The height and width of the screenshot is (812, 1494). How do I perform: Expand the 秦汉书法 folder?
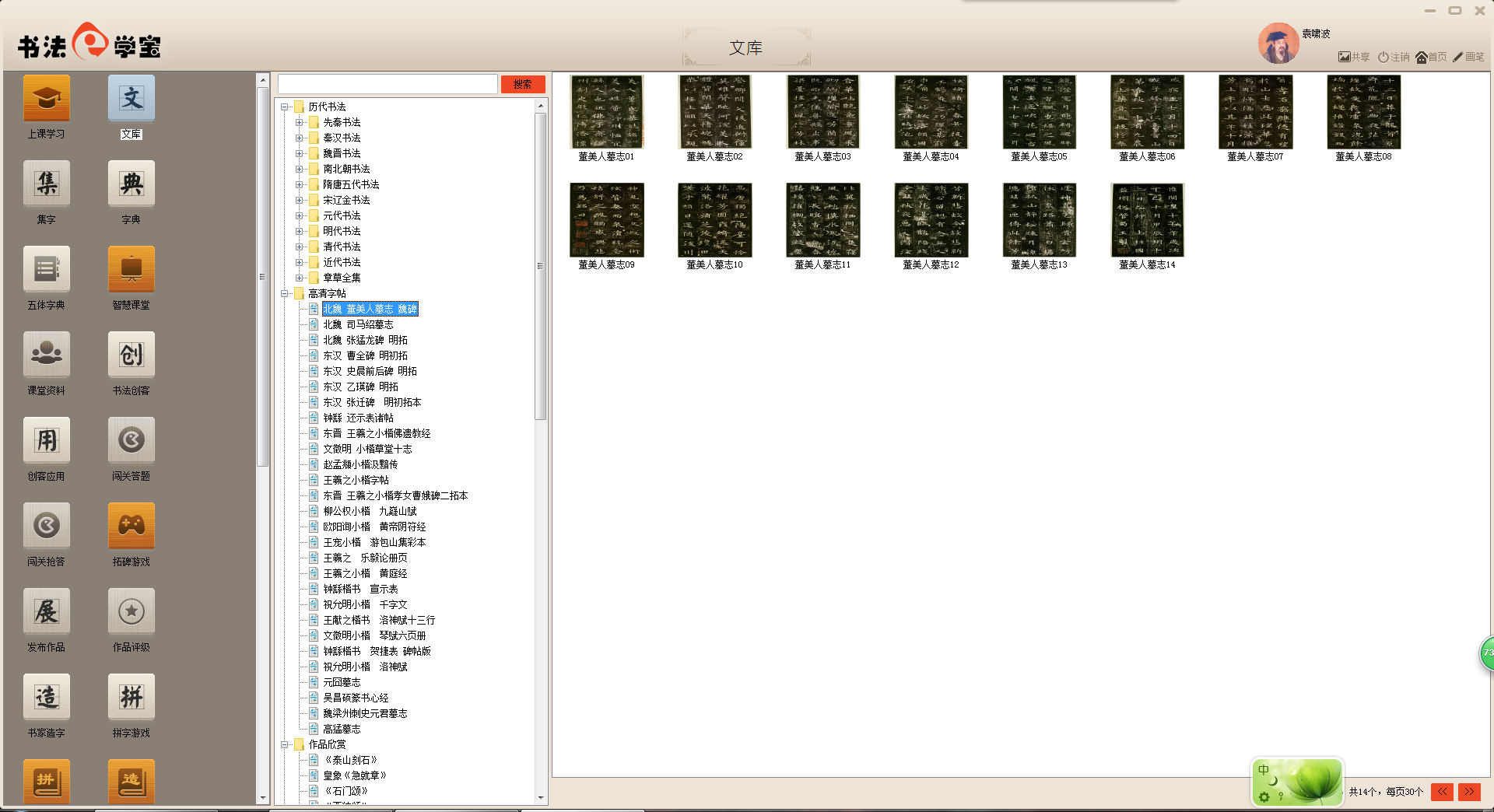pos(300,138)
